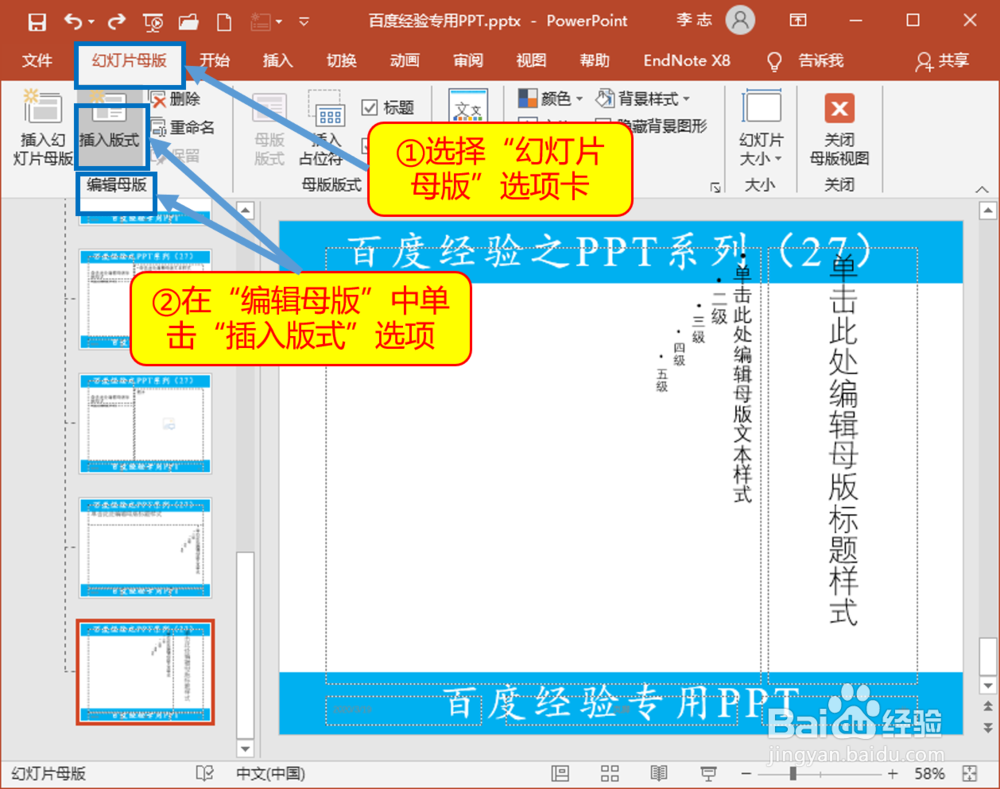Toggle the 标题 checkbox
Image resolution: width=1000 pixels, height=789 pixels.
coord(369,107)
